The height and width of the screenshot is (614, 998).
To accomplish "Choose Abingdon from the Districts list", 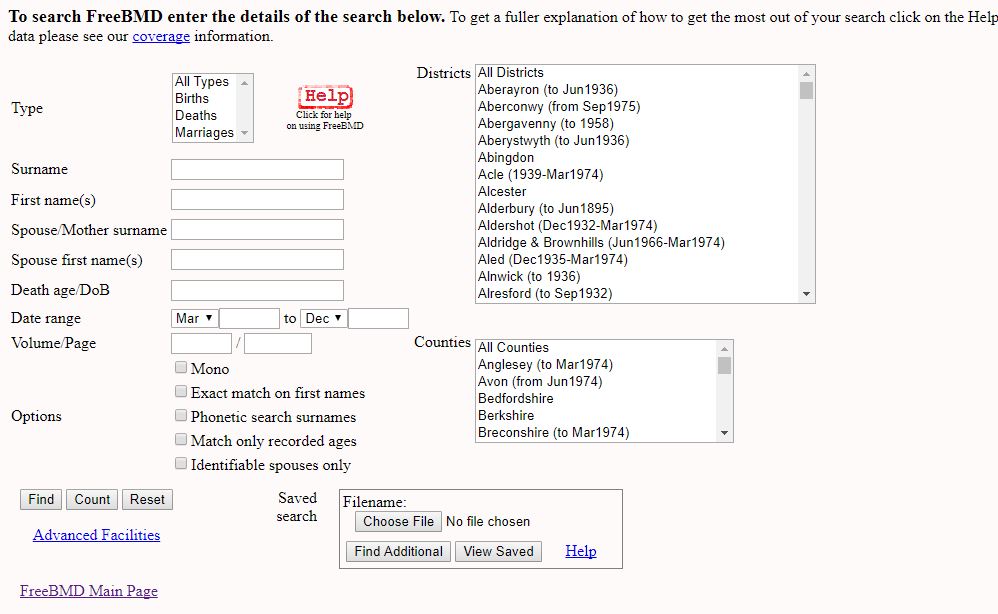I will [x=506, y=157].
